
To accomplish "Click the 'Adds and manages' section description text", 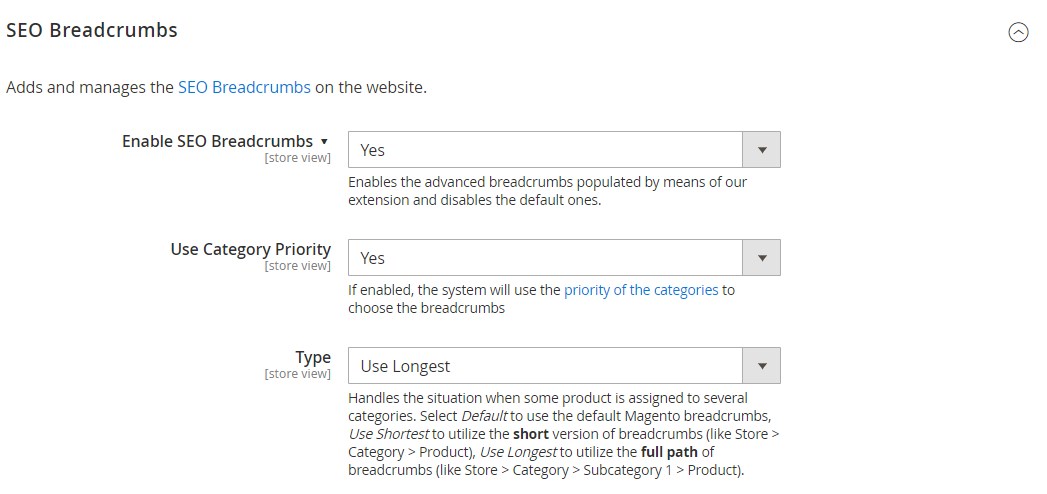I will pyautogui.click(x=90, y=87).
